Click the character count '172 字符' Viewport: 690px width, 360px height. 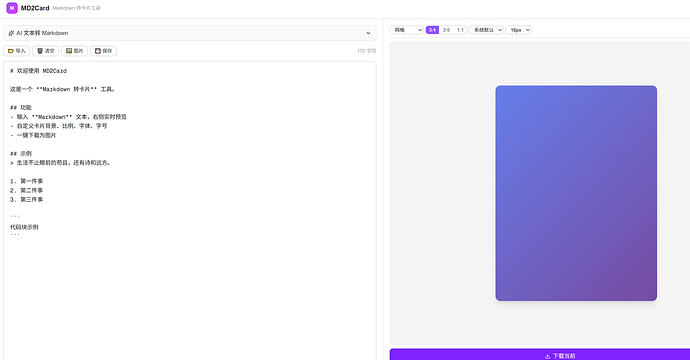(x=367, y=51)
